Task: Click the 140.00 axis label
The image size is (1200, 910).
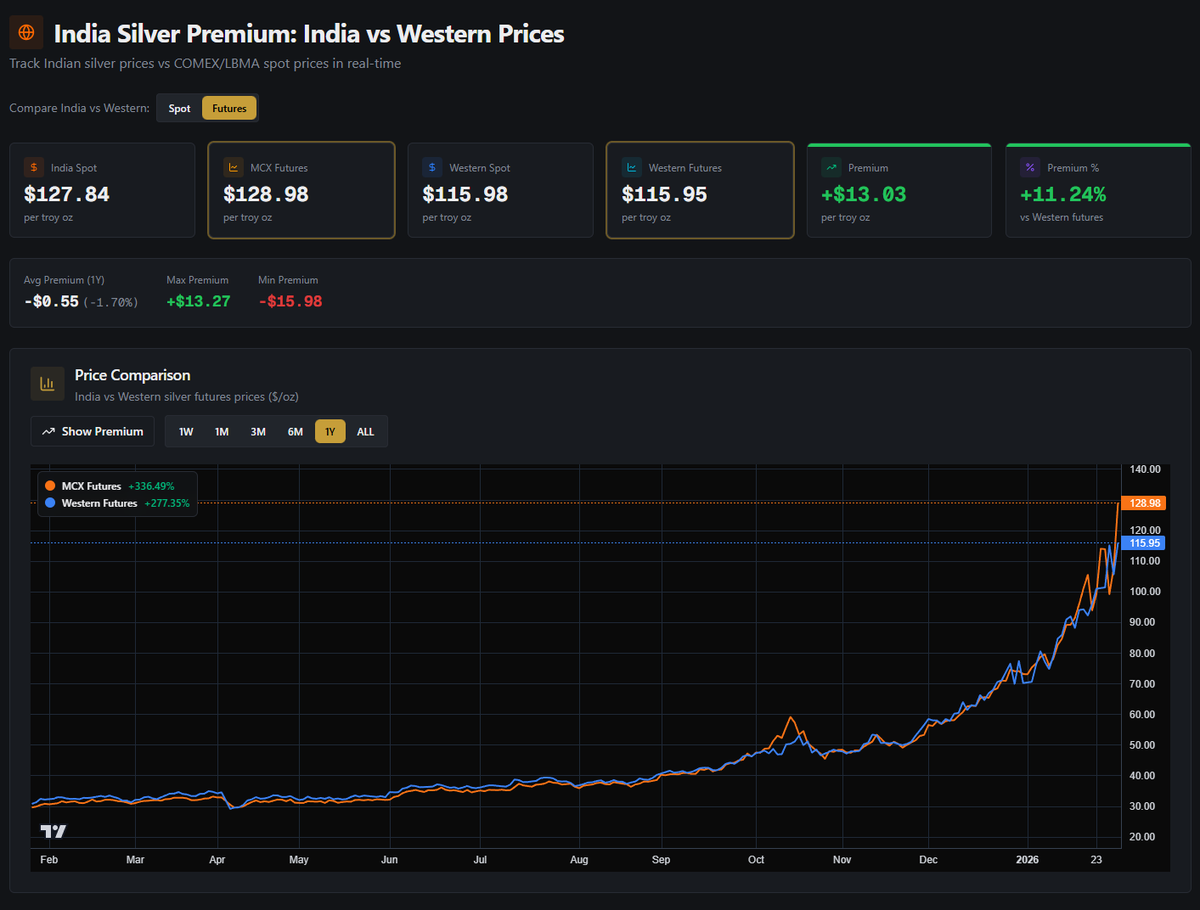Action: (x=1145, y=469)
